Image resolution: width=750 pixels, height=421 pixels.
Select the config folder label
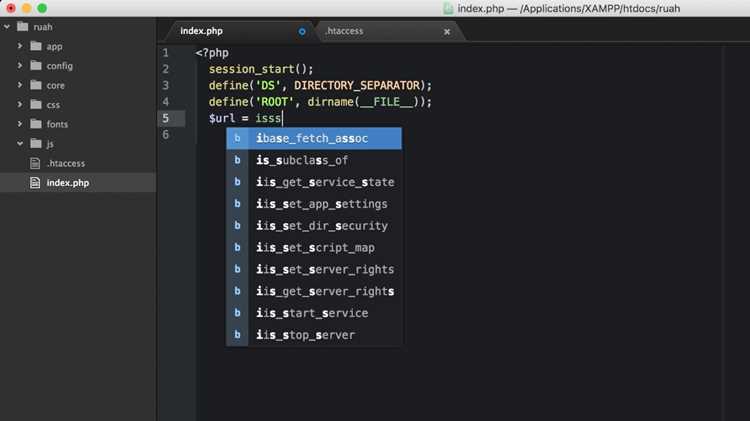coord(60,66)
